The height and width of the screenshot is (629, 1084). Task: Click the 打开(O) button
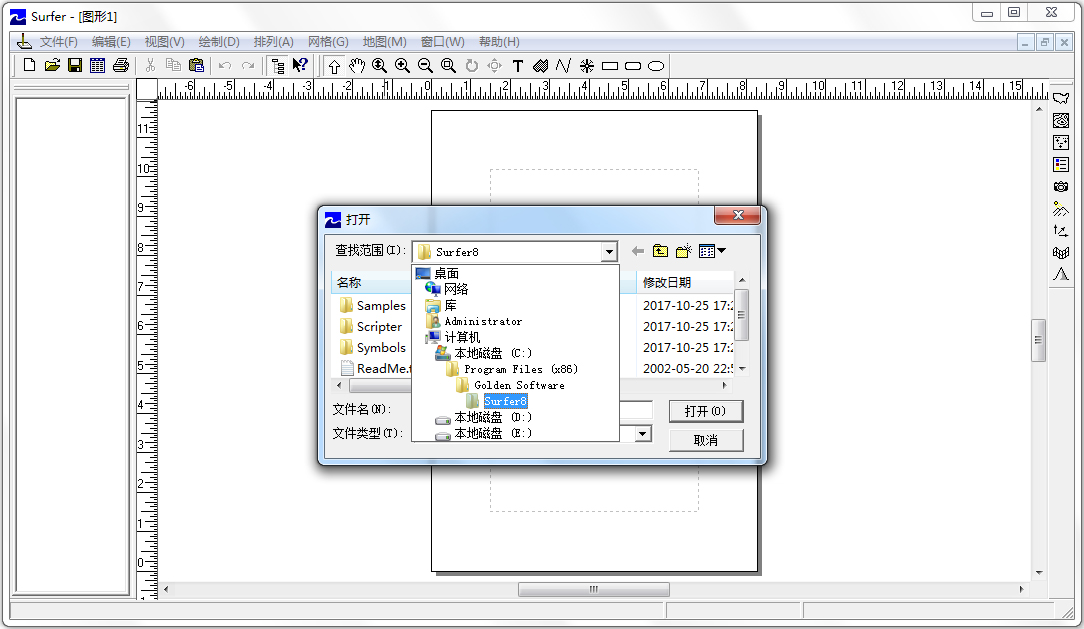tap(706, 411)
